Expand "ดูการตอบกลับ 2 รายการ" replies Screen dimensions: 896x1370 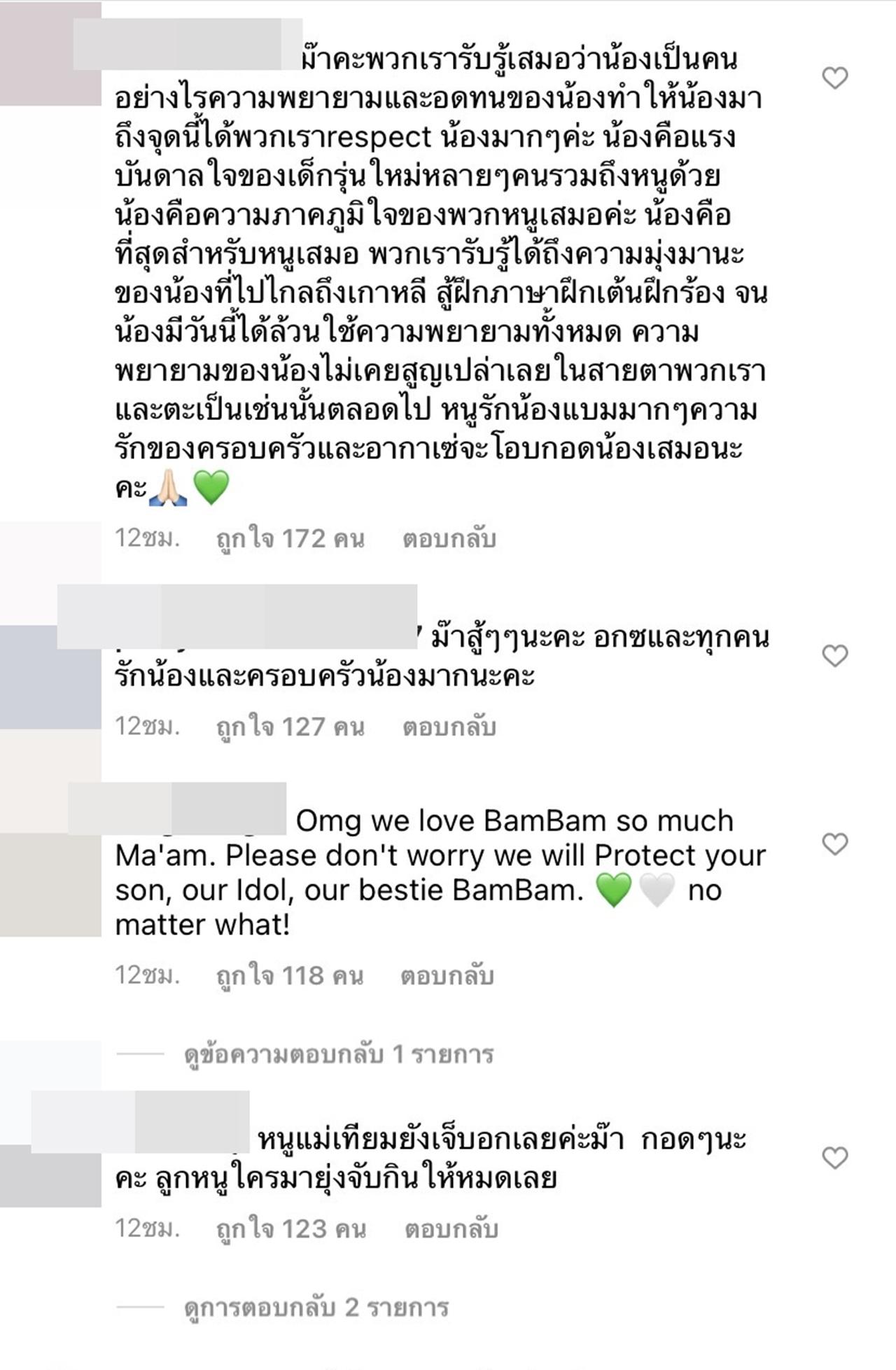coord(316,1307)
